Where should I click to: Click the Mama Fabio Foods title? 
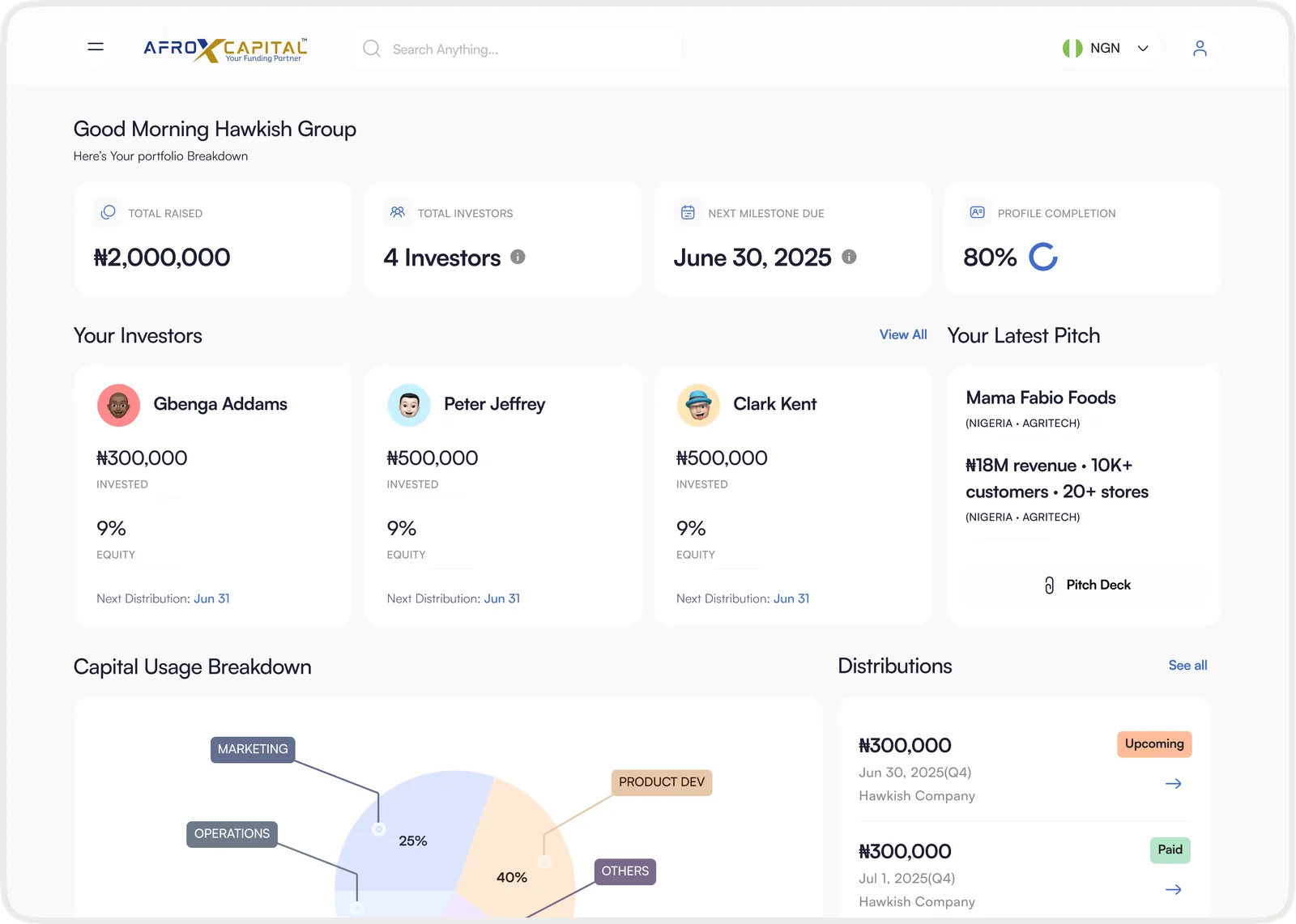click(1041, 398)
